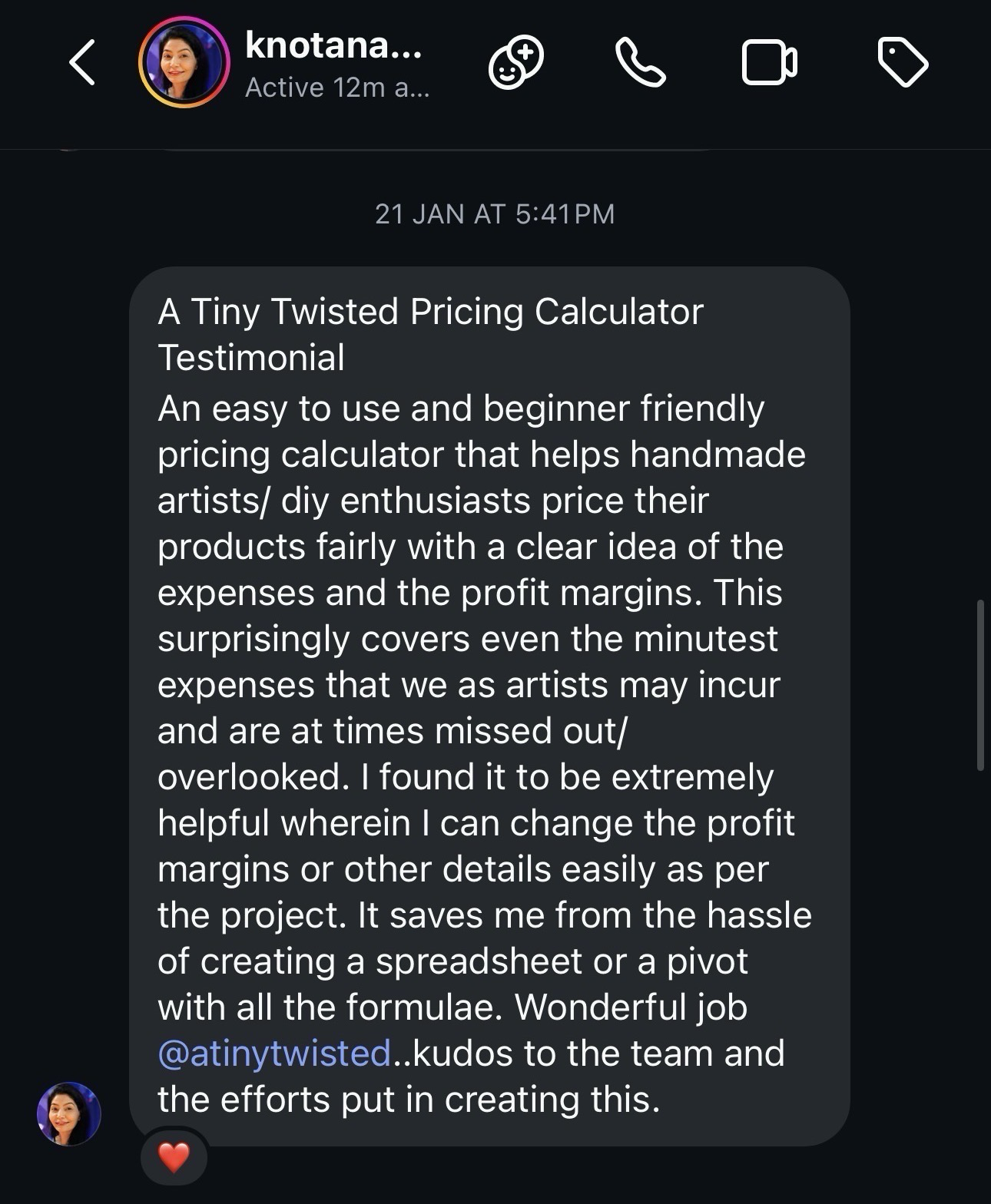Viewport: 991px width, 1204px height.
Task: Tap the phrase "pricing calculator that helps handmade"
Action: pos(482,454)
